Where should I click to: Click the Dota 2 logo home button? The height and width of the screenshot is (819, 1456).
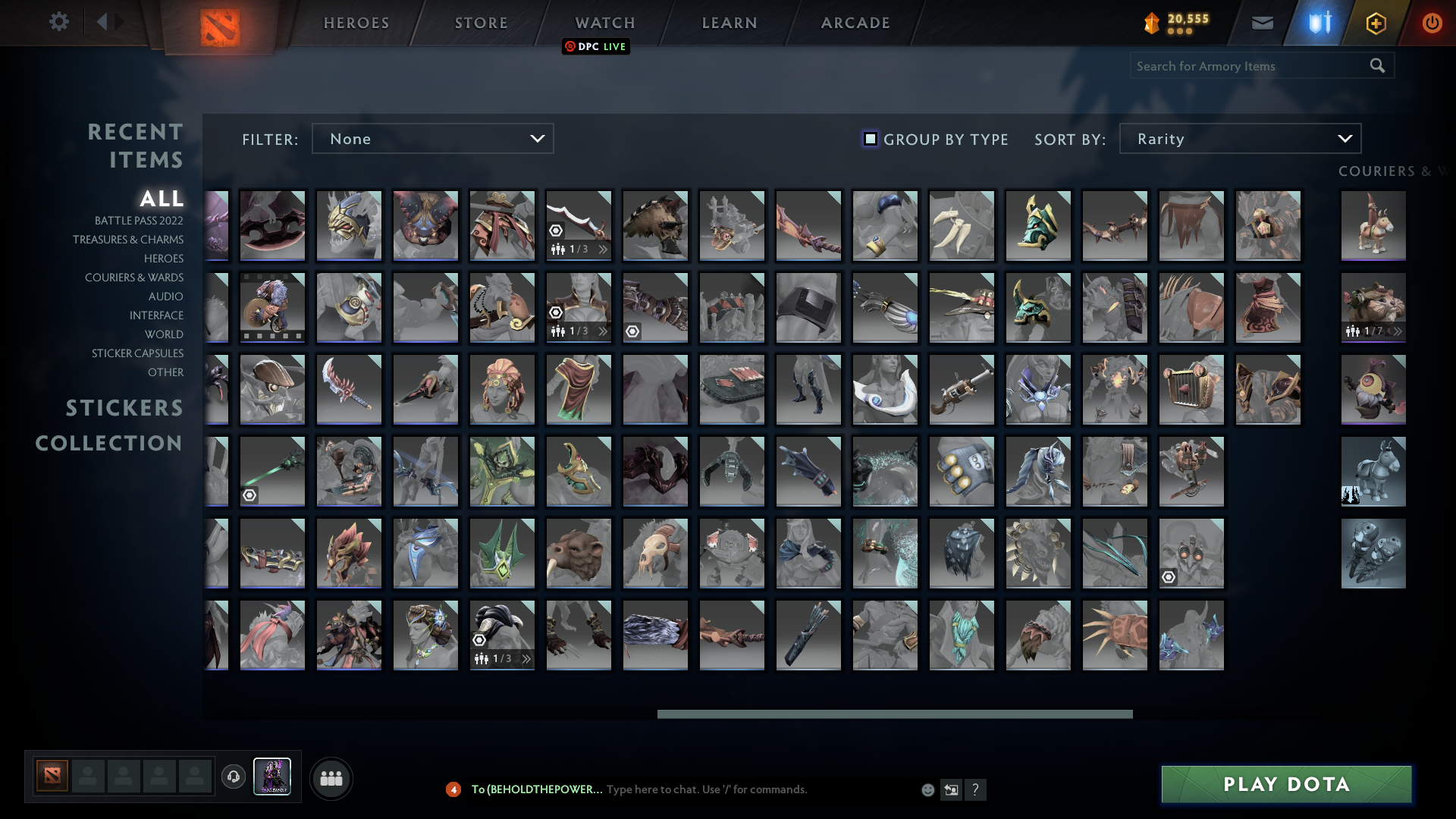[220, 27]
